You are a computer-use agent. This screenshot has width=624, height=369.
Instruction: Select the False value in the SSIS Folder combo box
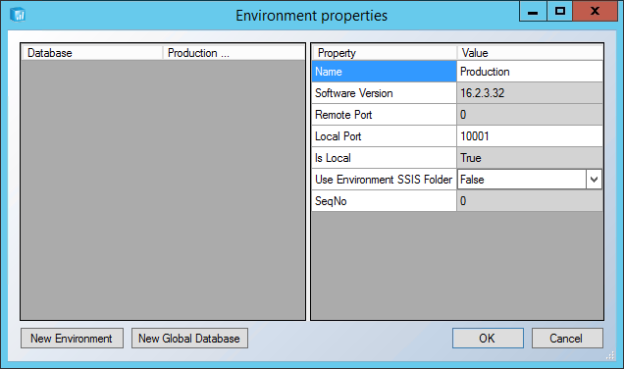(x=522, y=180)
